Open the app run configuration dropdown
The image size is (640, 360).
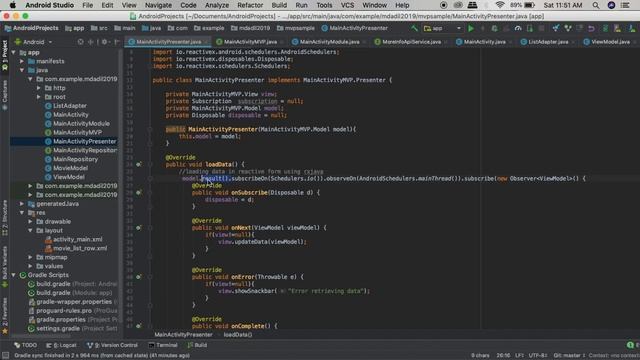(442, 28)
